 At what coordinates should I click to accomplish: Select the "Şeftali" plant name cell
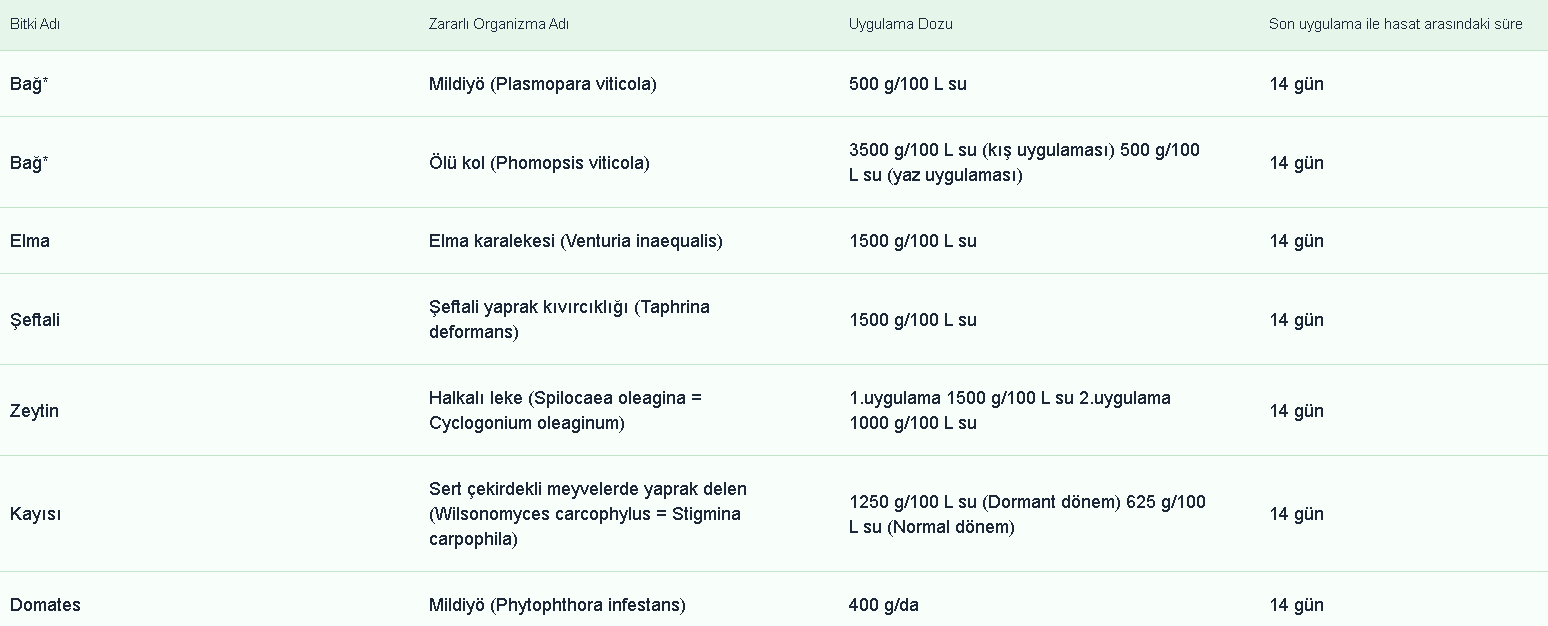pos(35,320)
